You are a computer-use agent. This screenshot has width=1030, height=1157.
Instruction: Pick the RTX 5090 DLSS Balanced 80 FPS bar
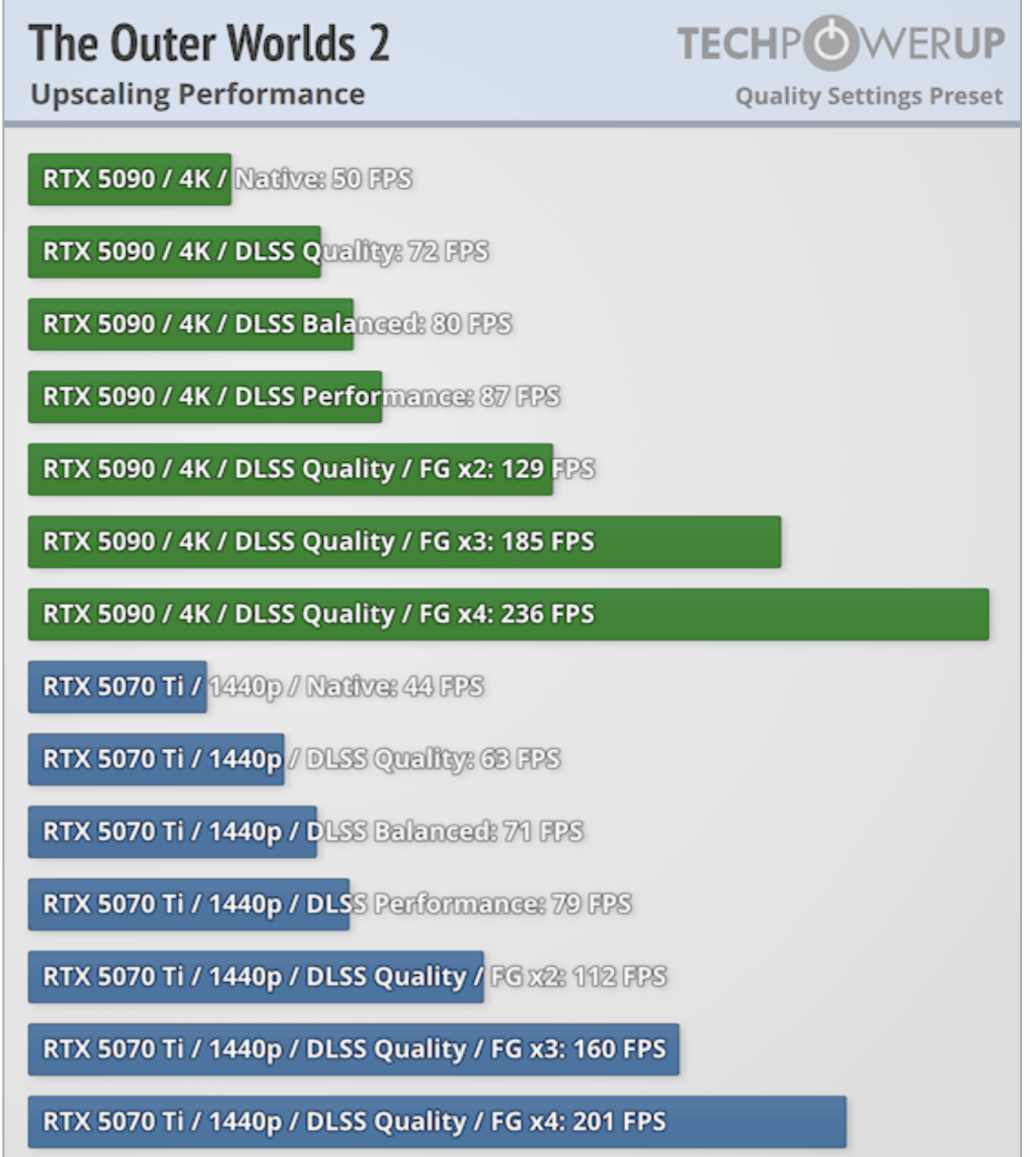(190, 324)
